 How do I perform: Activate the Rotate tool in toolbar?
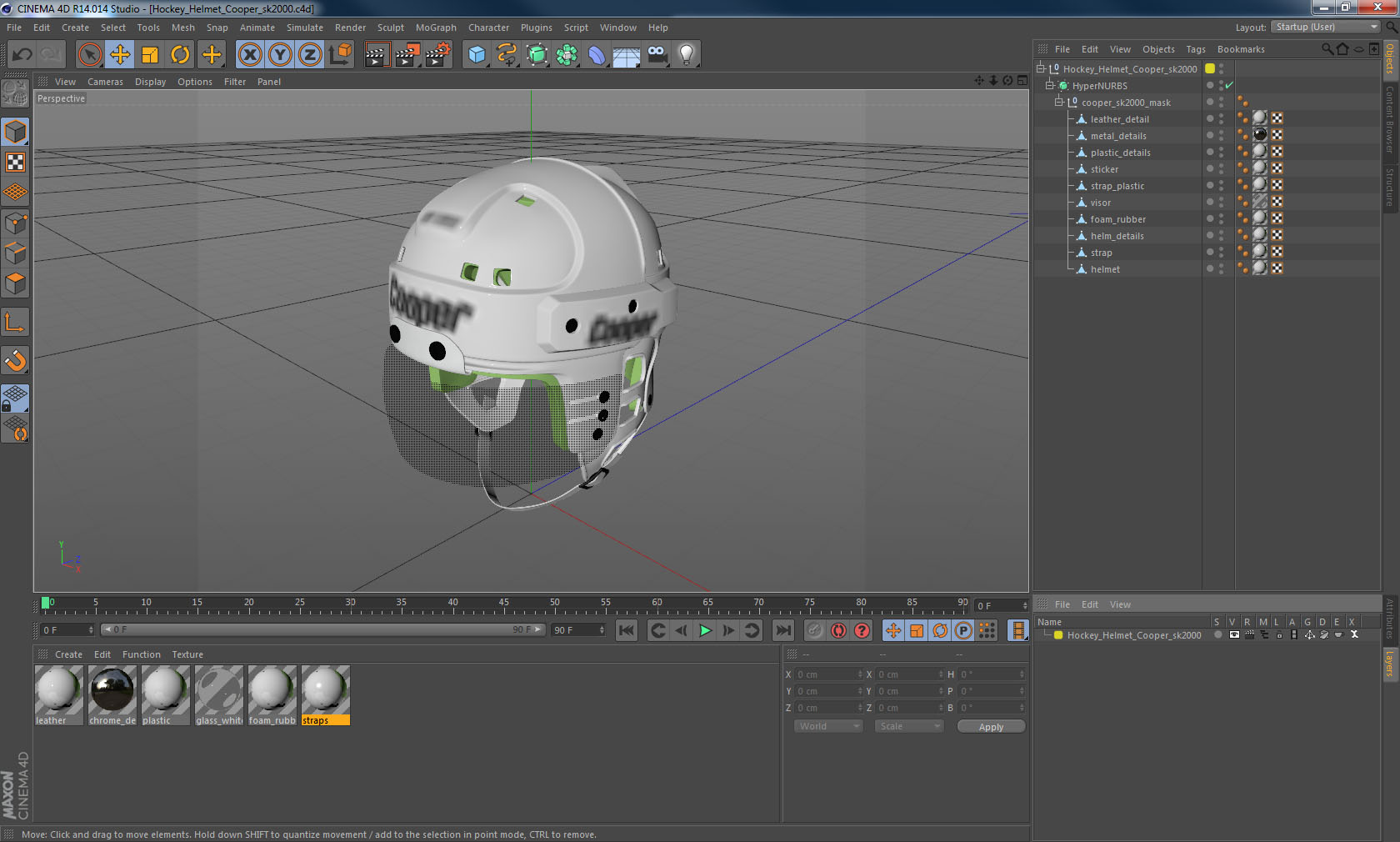tap(180, 55)
